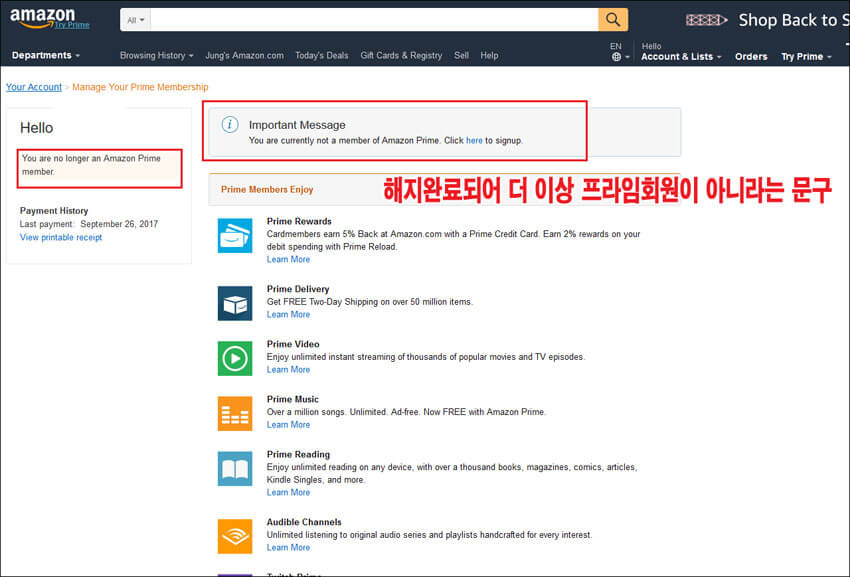Click 'You are no longer an Amazon Prime member' text
Viewport: 850px width, 577px height.
point(91,165)
